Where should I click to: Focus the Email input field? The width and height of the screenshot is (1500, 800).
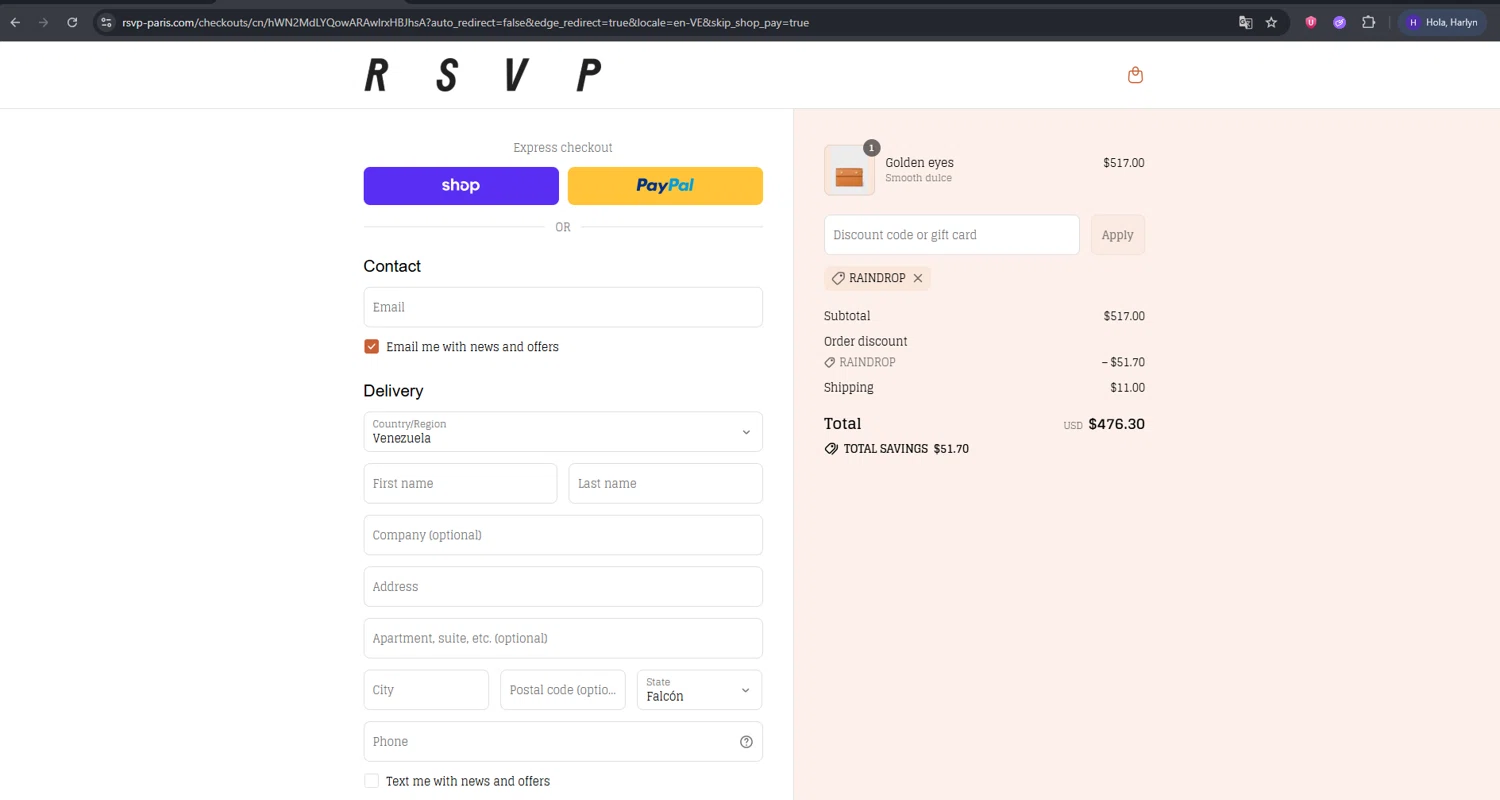563,307
